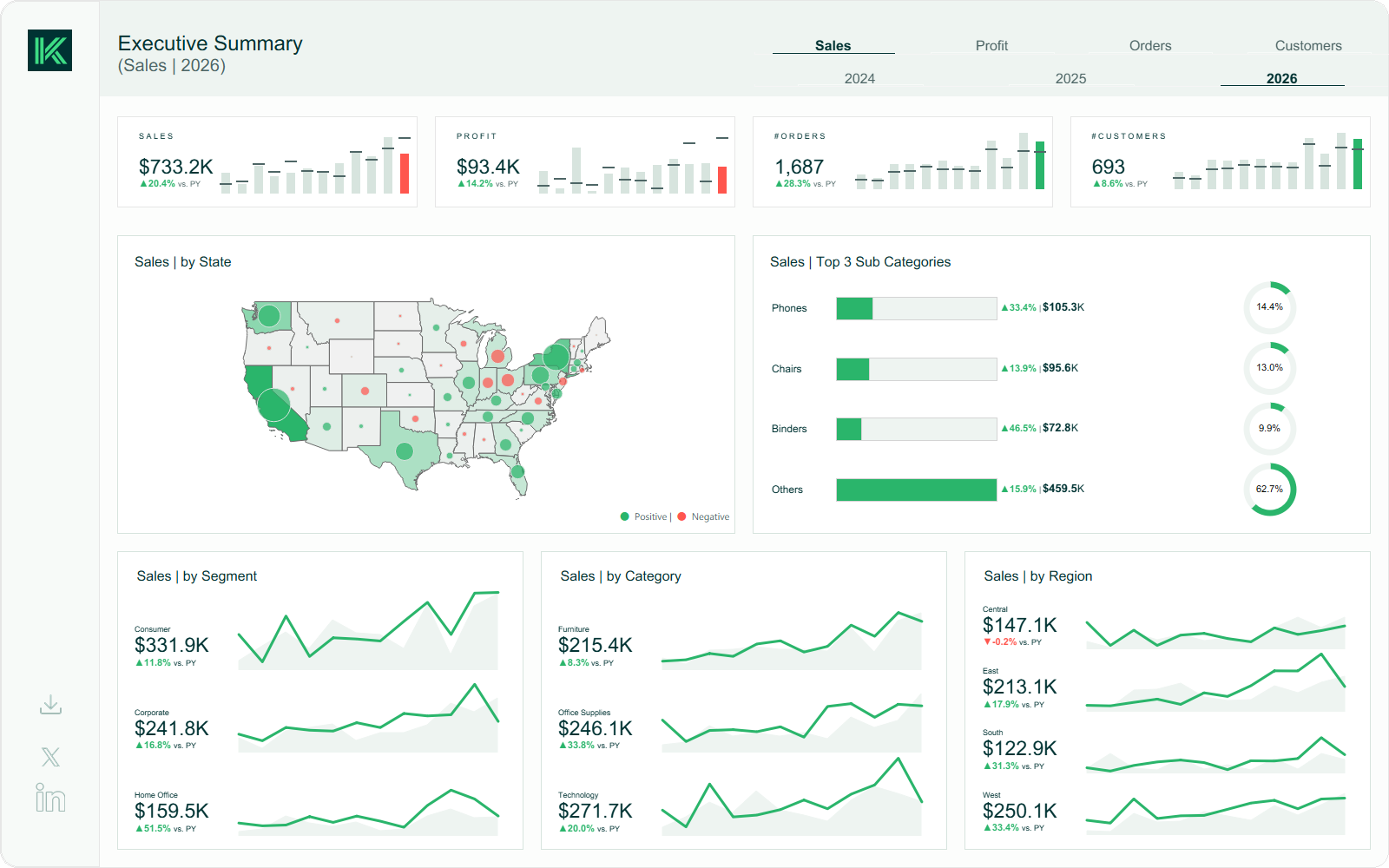Viewport: 1389px width, 868px height.
Task: Switch to the Profit tab
Action: point(991,46)
